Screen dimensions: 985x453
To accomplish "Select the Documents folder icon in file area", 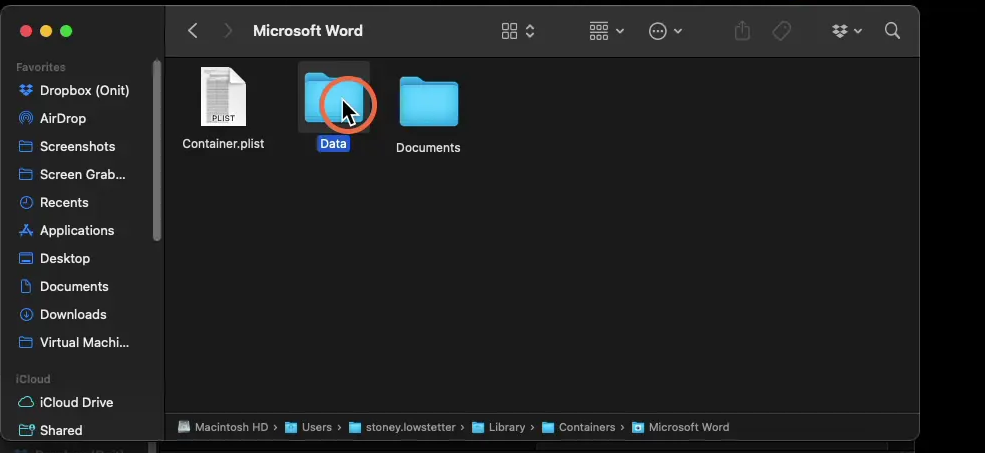I will 428,101.
